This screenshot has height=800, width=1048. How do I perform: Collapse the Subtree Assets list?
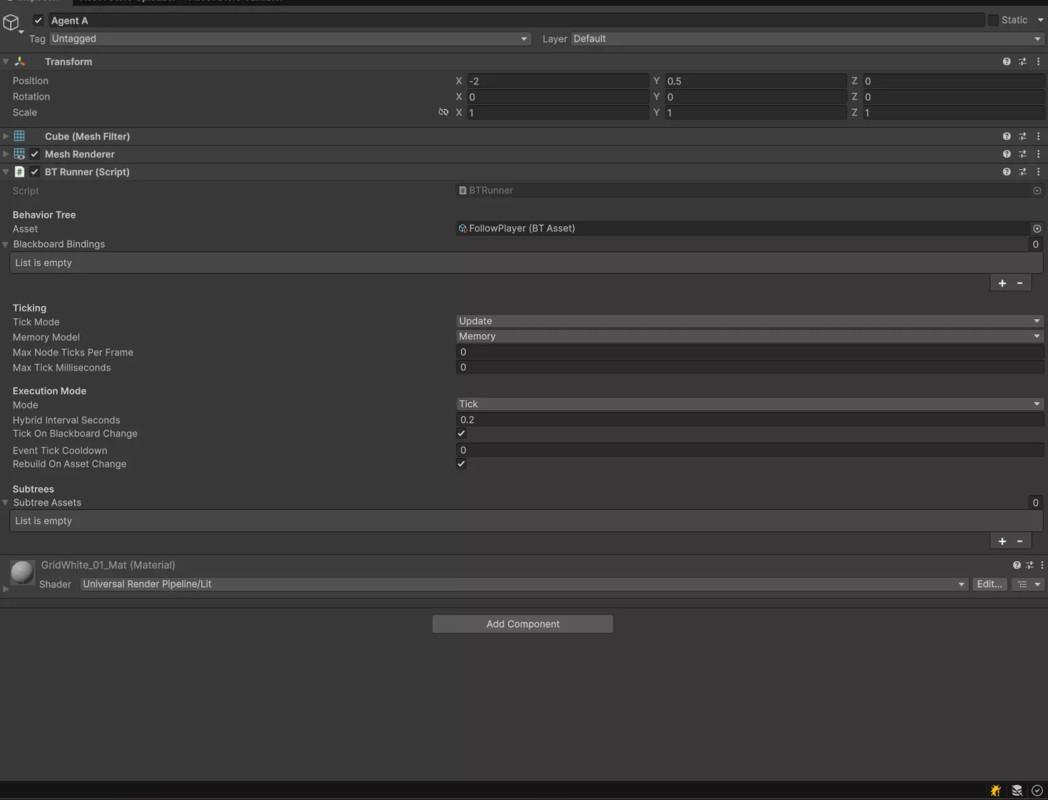[x=5, y=503]
